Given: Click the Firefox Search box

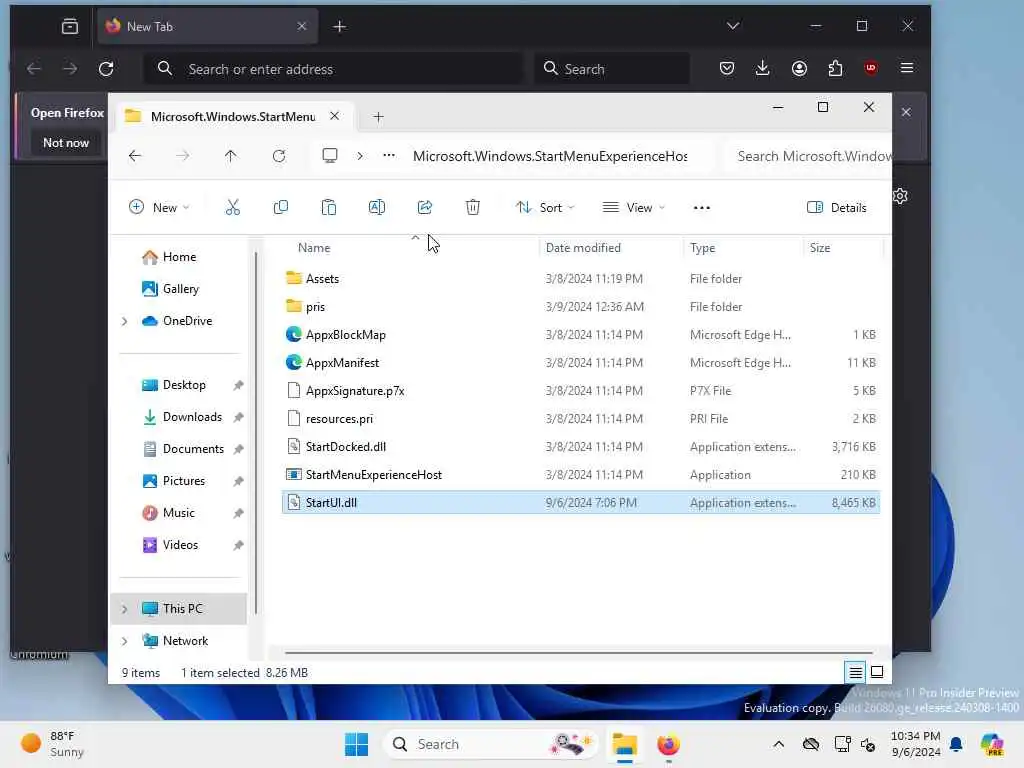Looking at the screenshot, I should (x=613, y=69).
